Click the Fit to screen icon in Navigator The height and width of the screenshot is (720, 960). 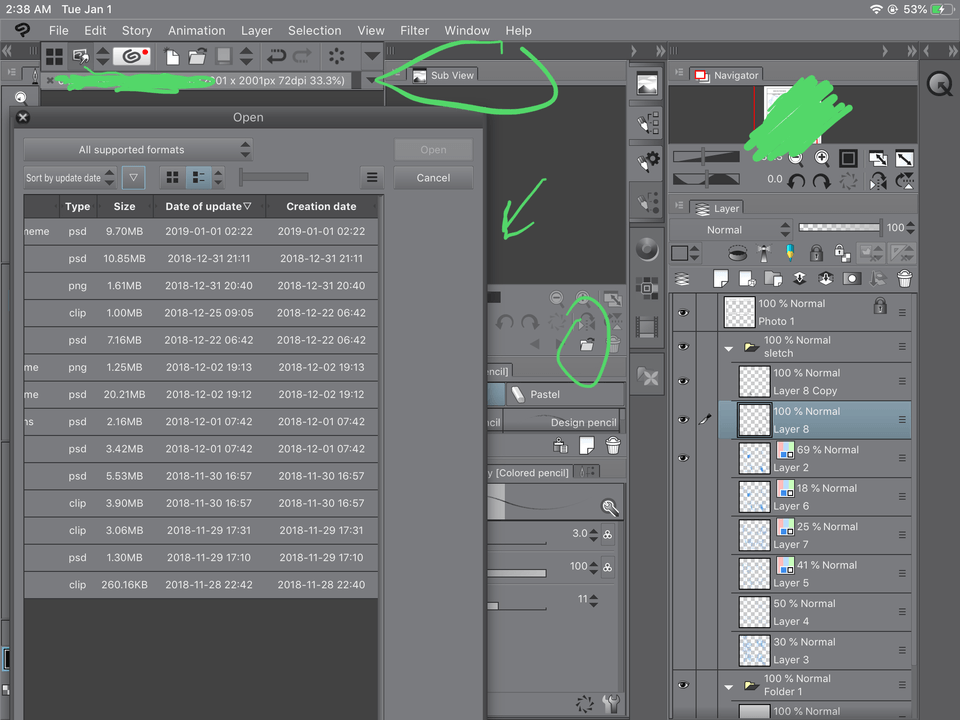click(848, 159)
